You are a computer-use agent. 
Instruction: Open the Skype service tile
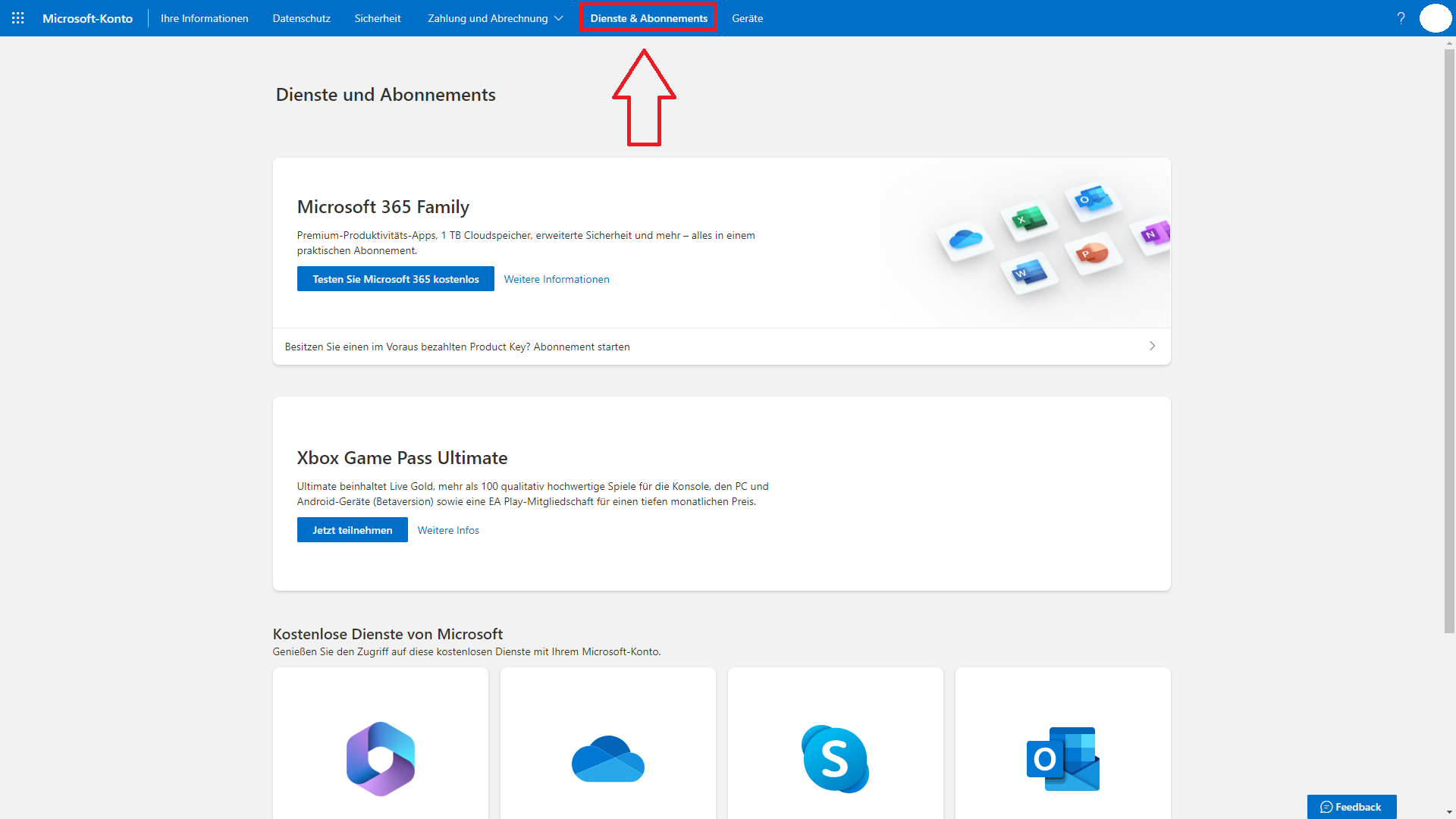click(x=836, y=743)
